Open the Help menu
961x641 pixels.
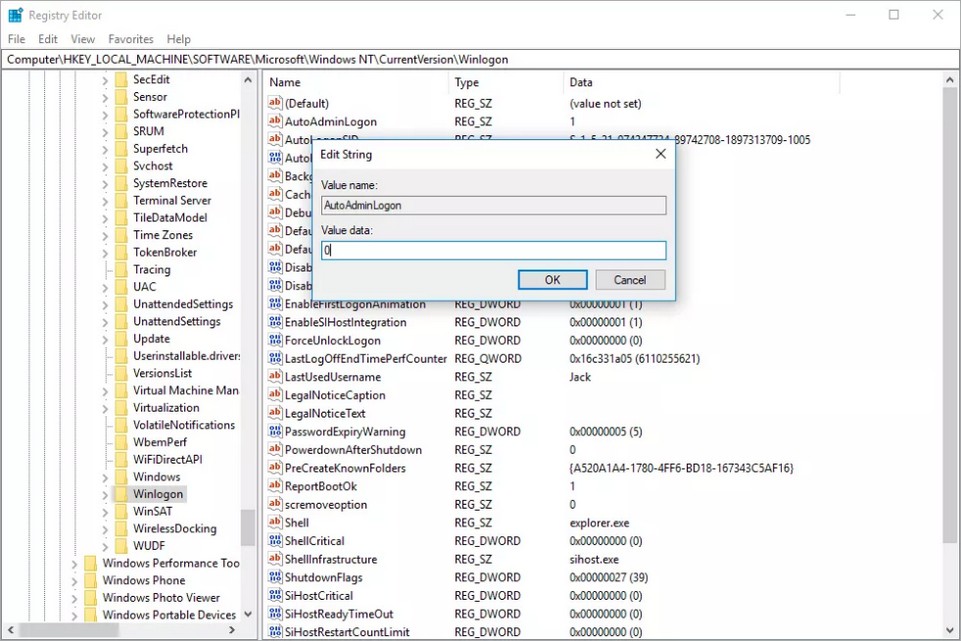tap(178, 39)
